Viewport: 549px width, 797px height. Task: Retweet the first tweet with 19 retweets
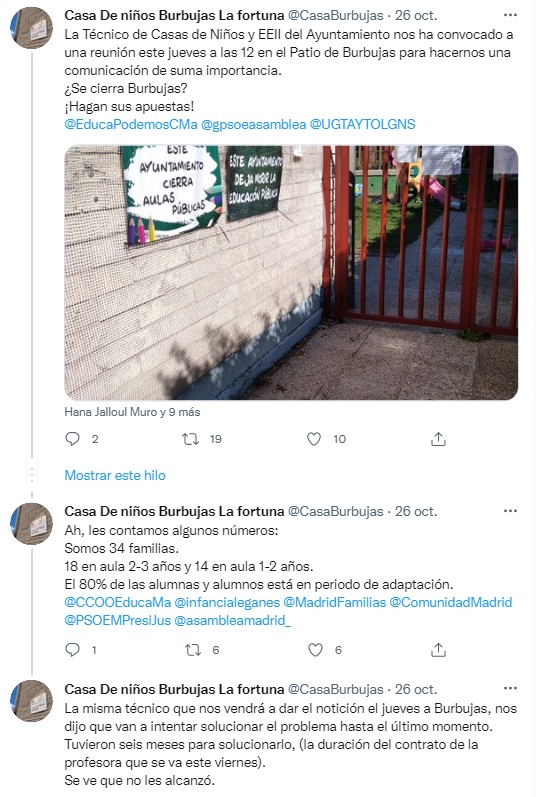(191, 439)
